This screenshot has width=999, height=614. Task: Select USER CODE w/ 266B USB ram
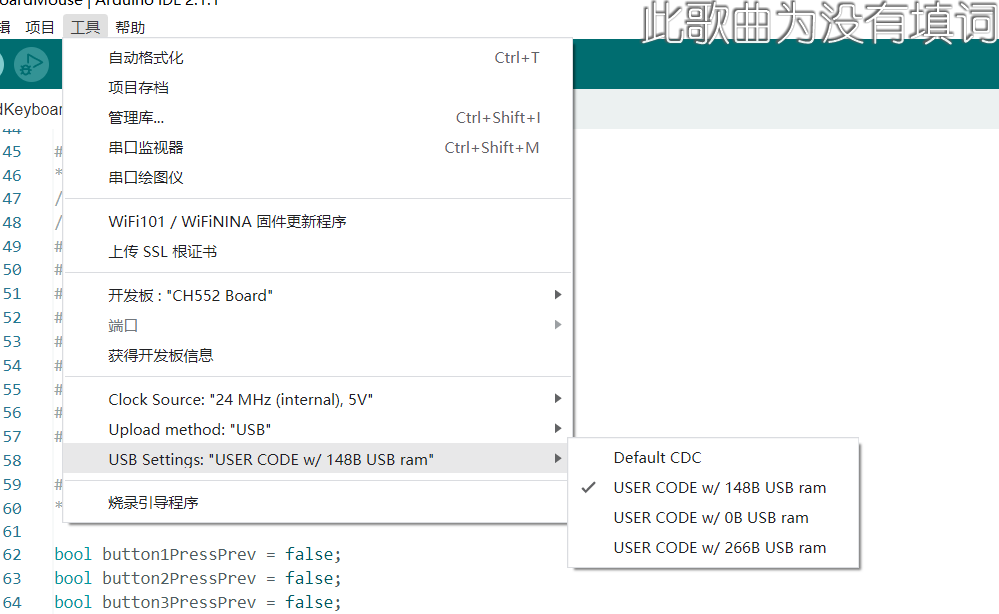tap(714, 548)
